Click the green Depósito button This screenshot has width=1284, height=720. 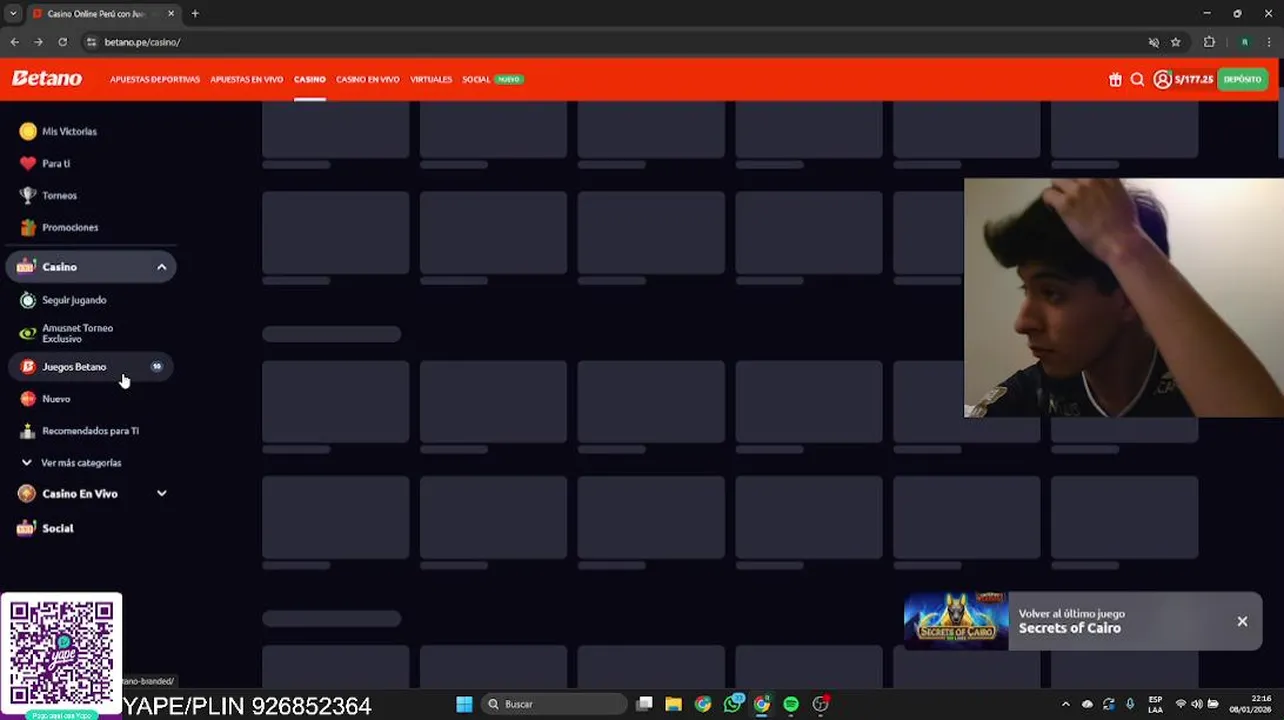pos(1242,79)
